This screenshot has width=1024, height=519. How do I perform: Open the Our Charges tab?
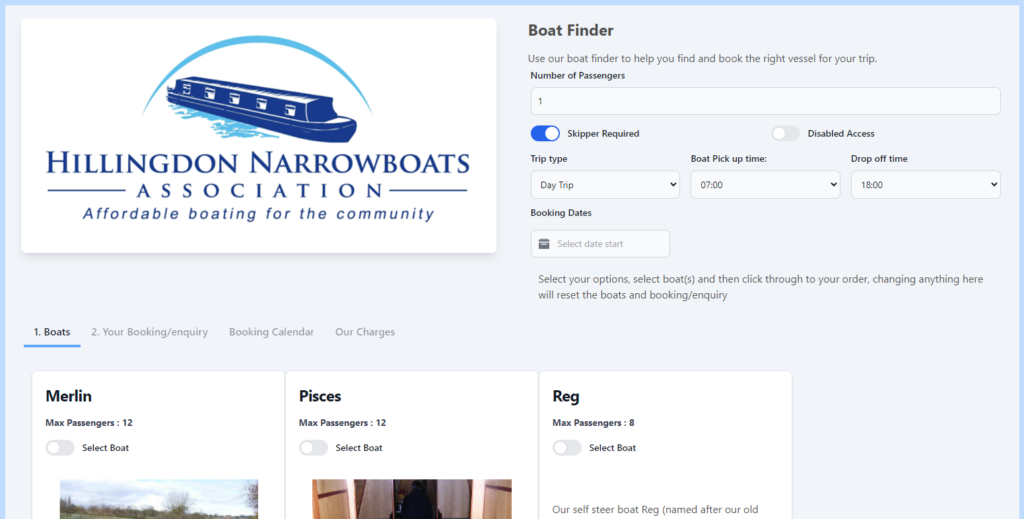(365, 332)
